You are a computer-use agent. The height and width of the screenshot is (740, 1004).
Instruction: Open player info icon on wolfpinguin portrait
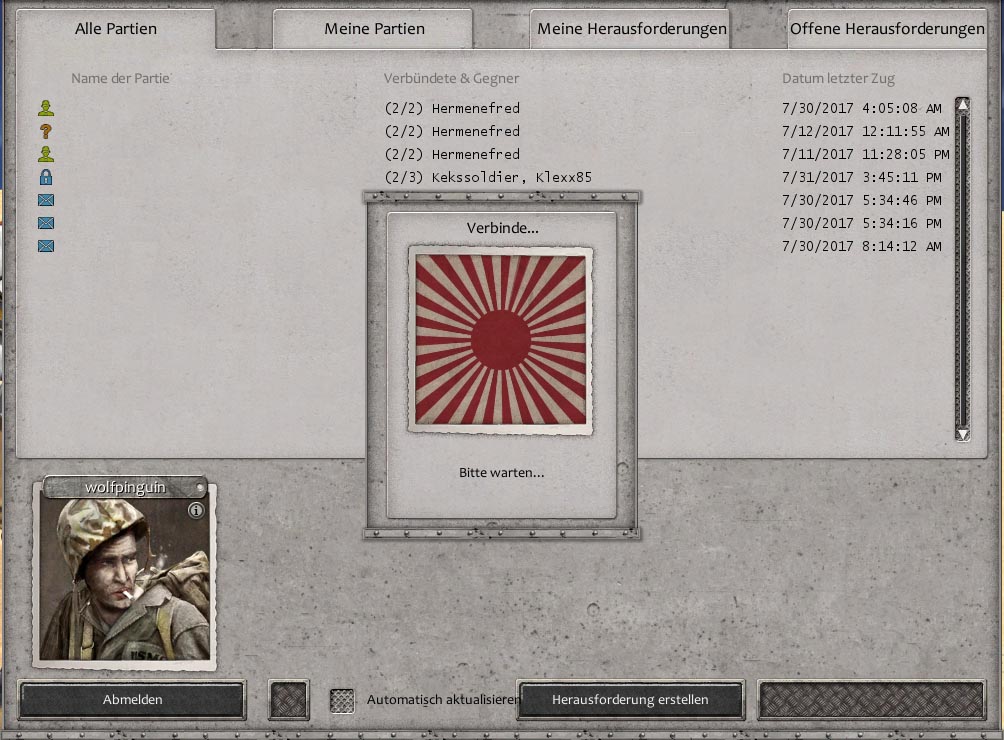coord(196,510)
